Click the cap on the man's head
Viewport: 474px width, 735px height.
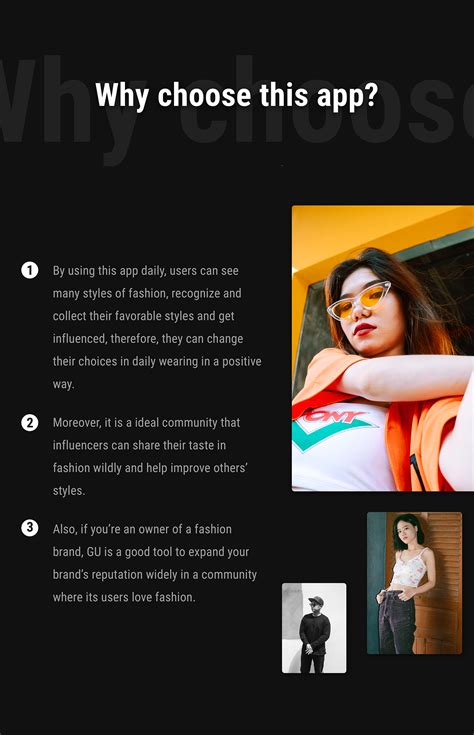[316, 600]
